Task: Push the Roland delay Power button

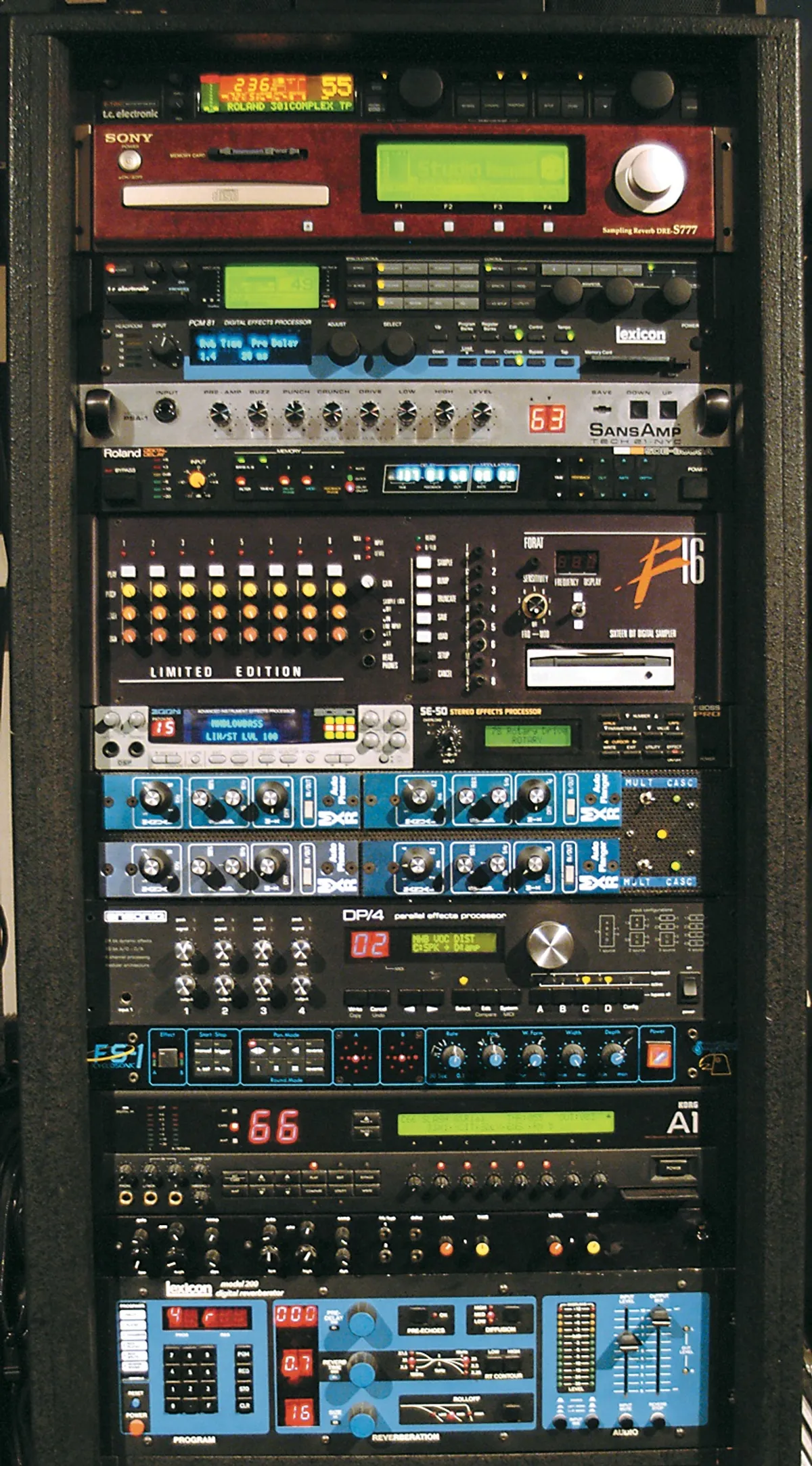Action: pyautogui.click(x=694, y=487)
